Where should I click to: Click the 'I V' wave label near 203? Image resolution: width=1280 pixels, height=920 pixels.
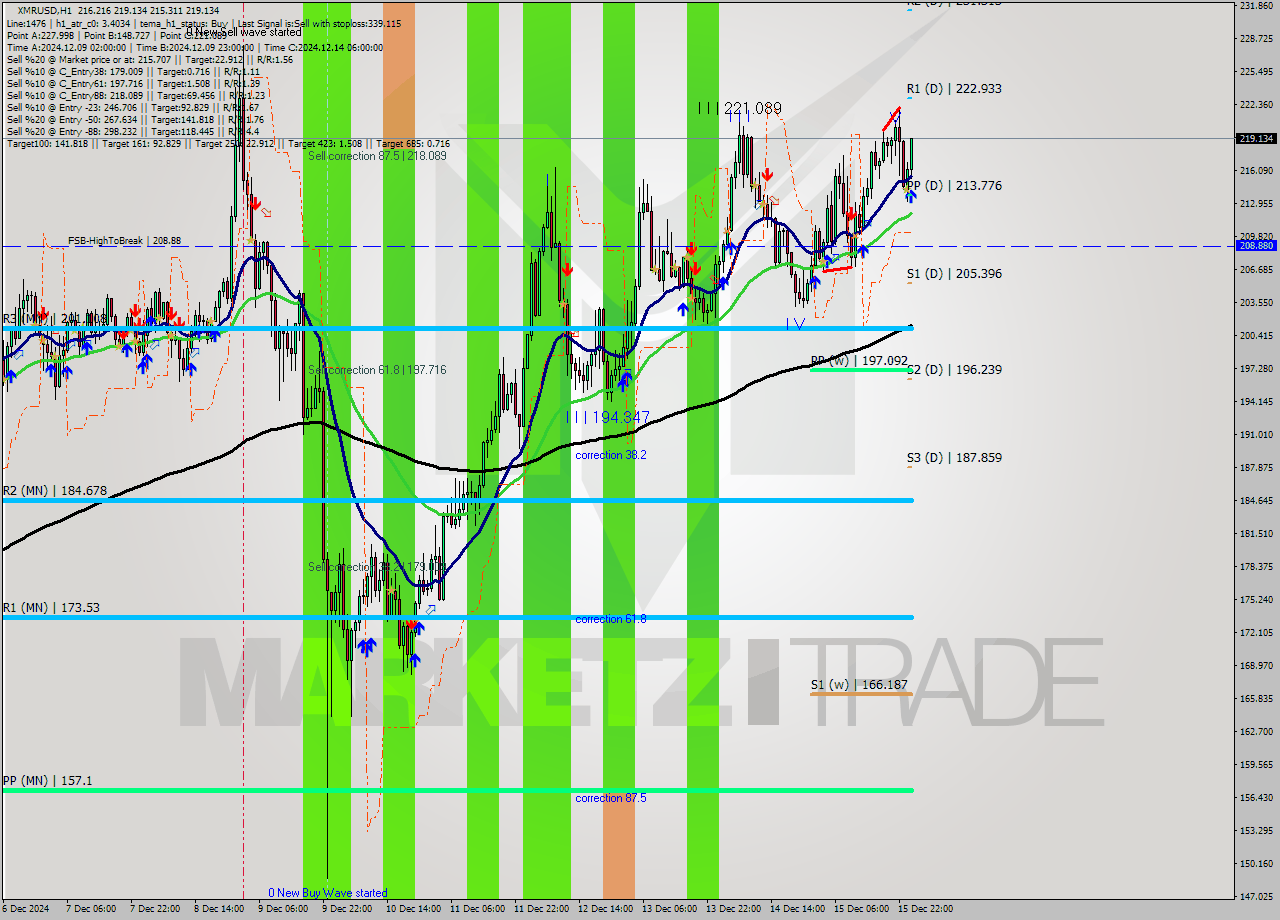click(x=795, y=324)
